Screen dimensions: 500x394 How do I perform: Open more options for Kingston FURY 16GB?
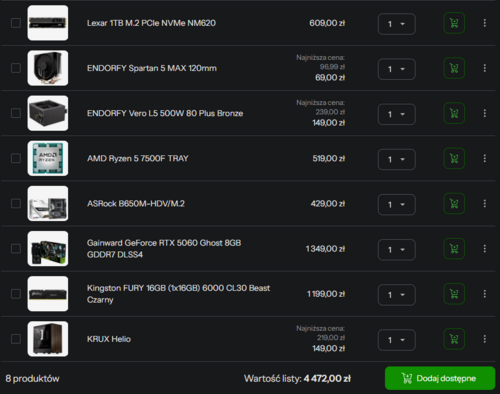(485, 294)
